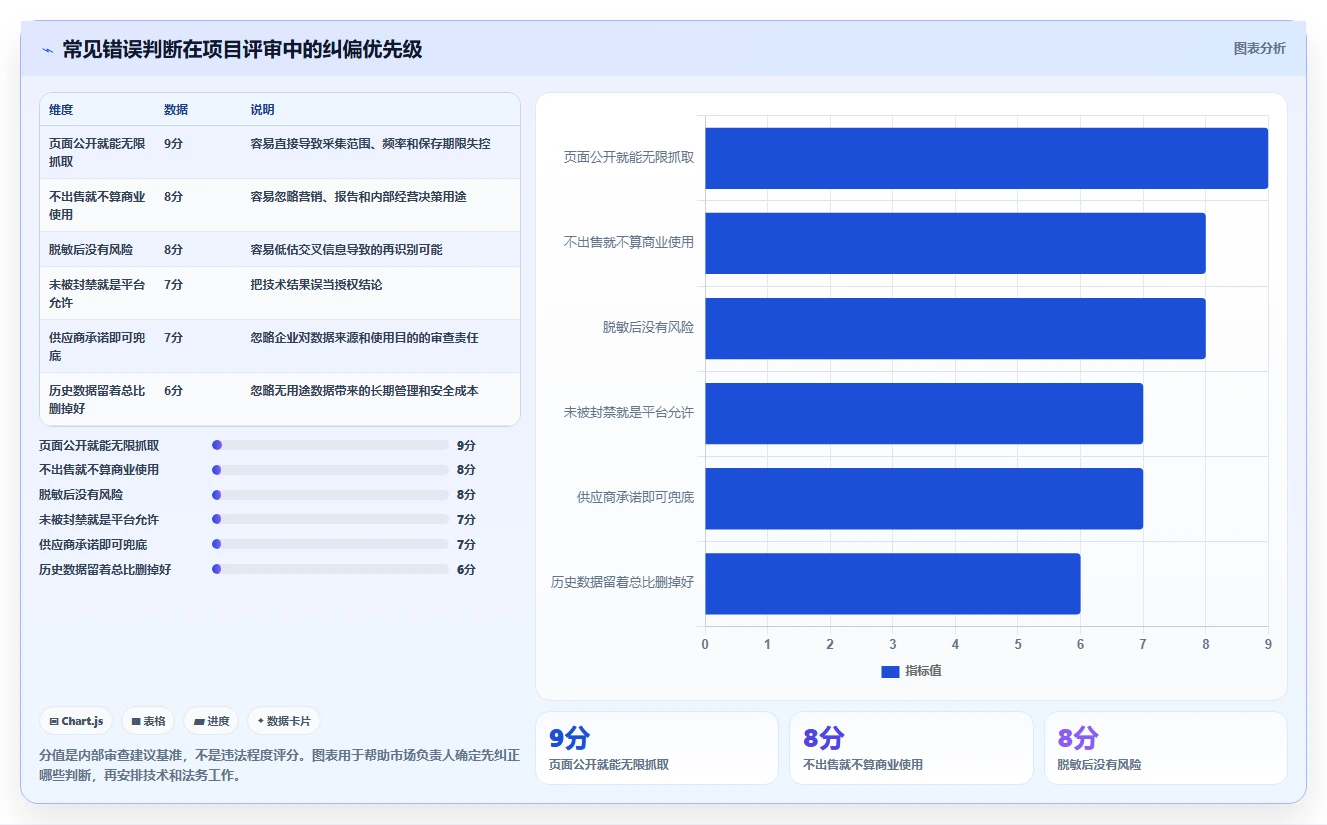Click the 指标值 legend text
Viewport: 1327px width, 825px height.
pyautogui.click(x=923, y=671)
